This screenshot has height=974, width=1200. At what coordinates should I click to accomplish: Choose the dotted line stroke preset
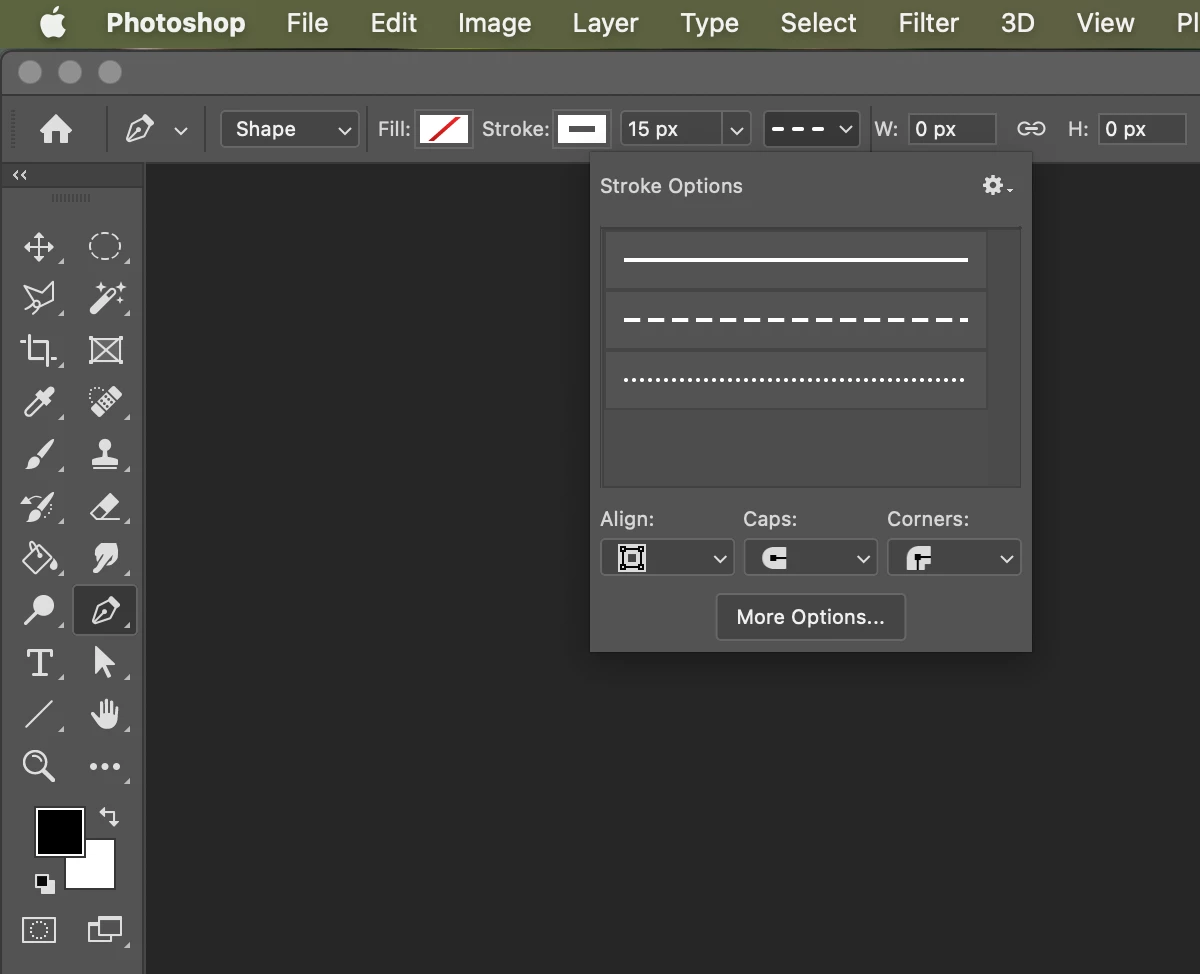[x=796, y=380]
